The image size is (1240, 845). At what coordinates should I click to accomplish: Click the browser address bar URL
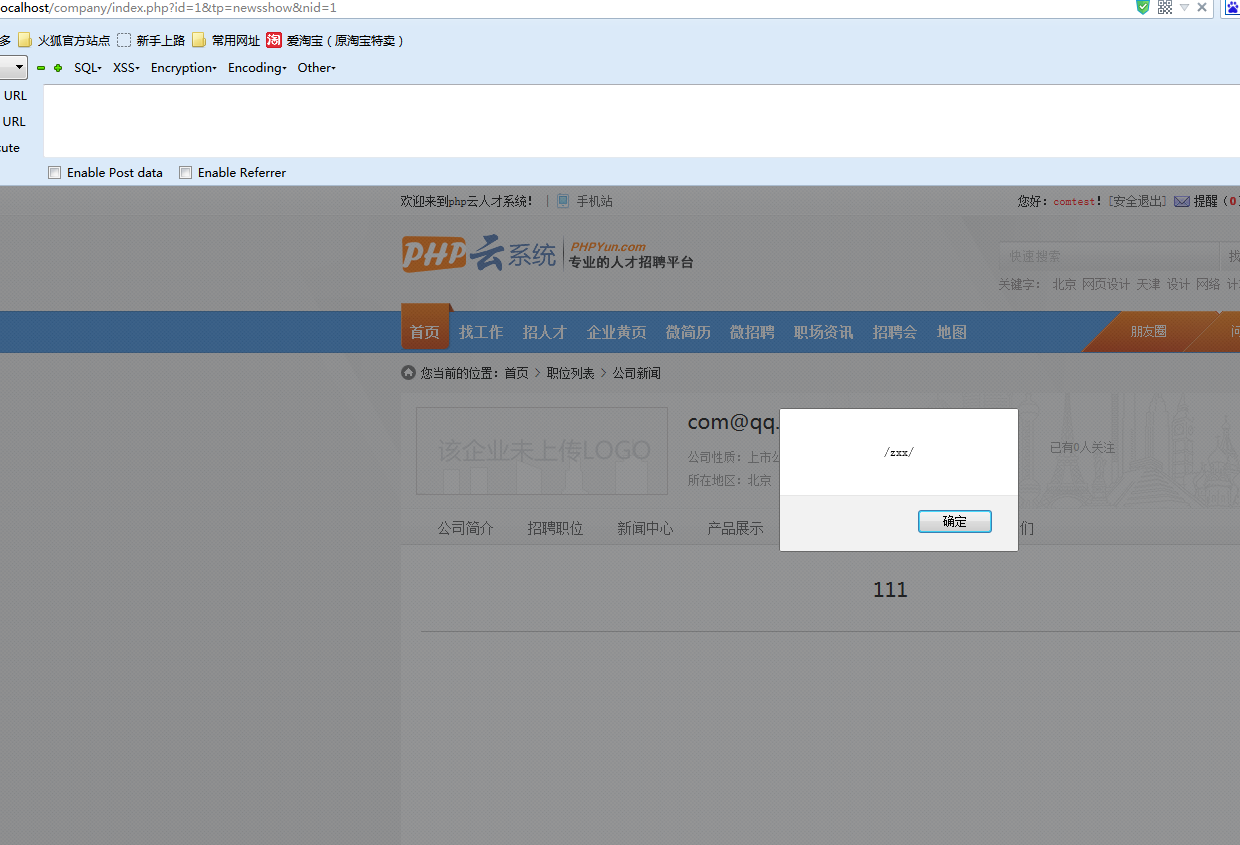coord(168,8)
